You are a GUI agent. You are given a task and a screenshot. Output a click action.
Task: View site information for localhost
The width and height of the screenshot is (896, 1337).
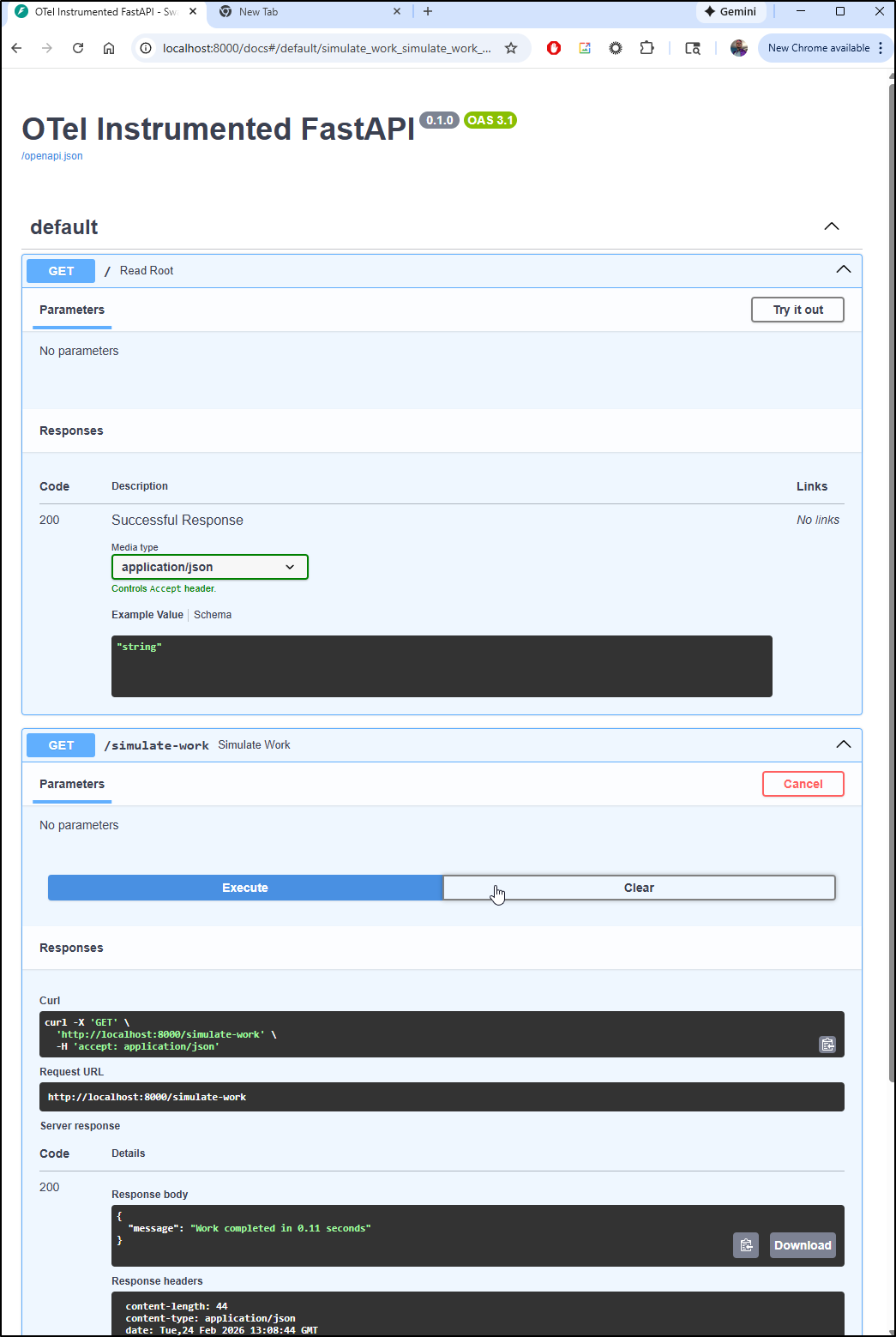[x=147, y=48]
